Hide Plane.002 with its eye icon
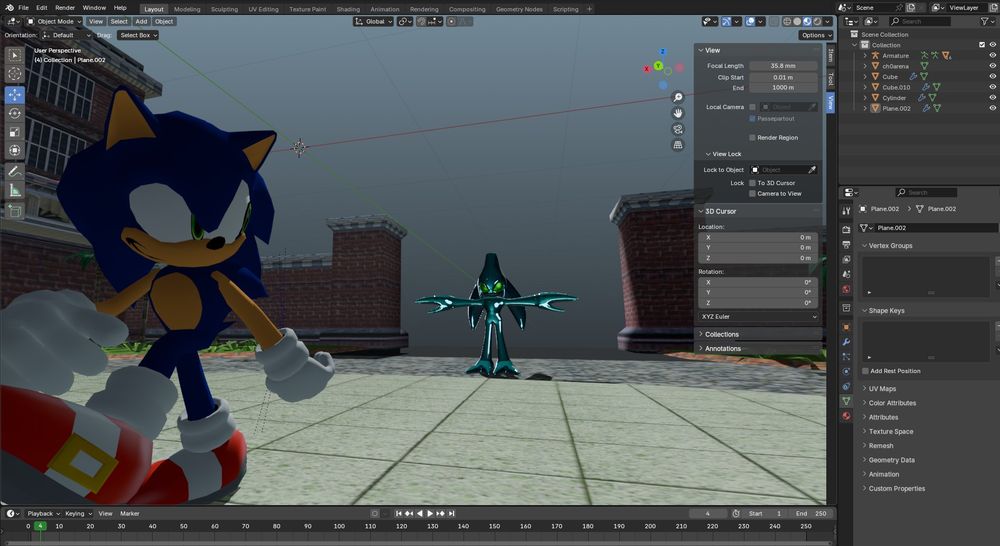1000x546 pixels. (992, 108)
